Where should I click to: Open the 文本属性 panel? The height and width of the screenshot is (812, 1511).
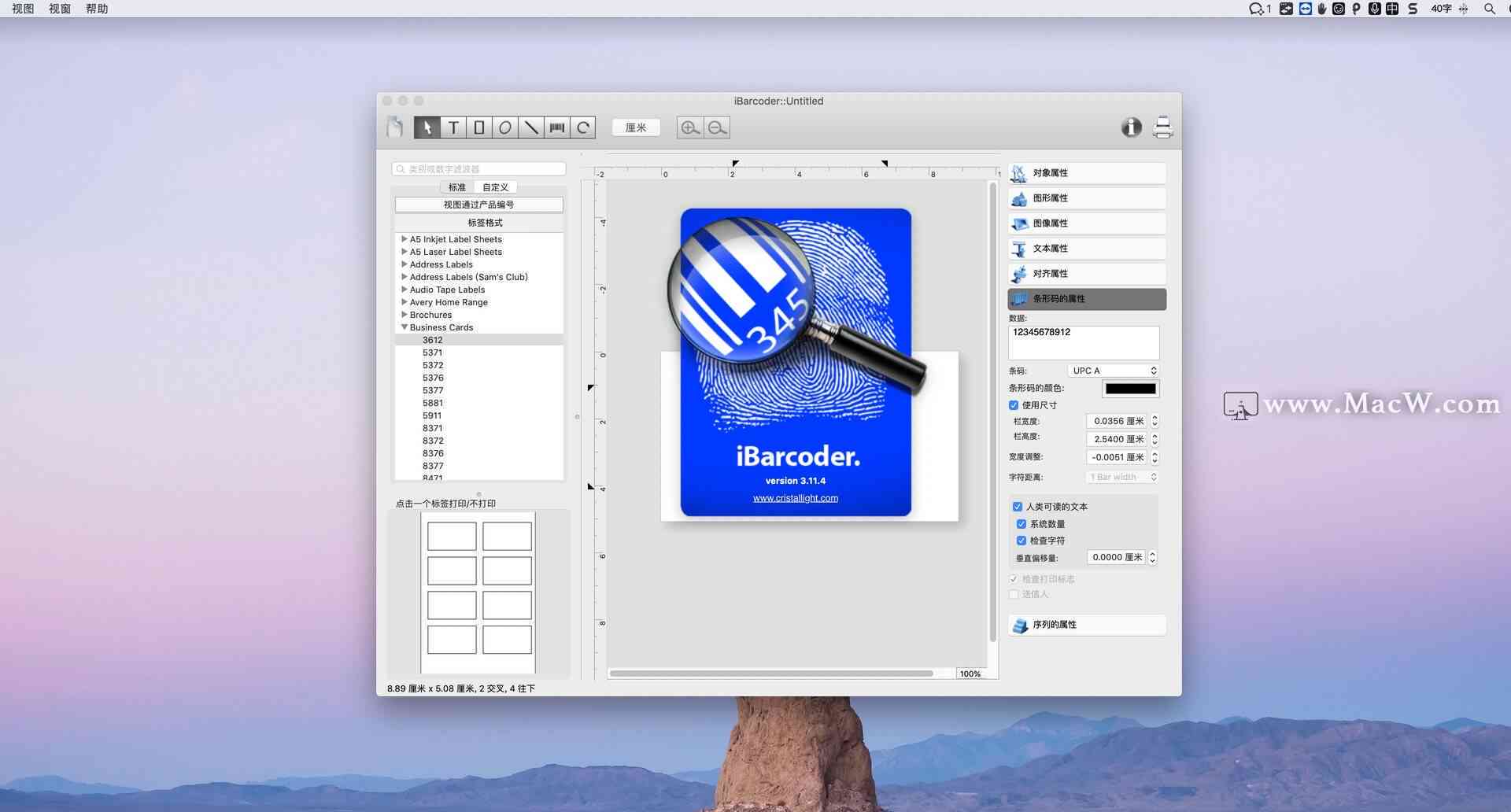[1087, 249]
